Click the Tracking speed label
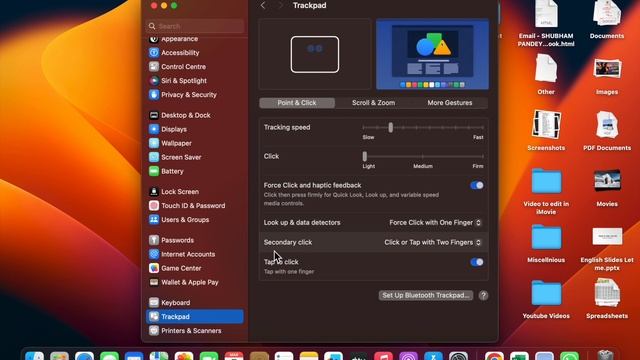The height and width of the screenshot is (360, 640). point(287,127)
